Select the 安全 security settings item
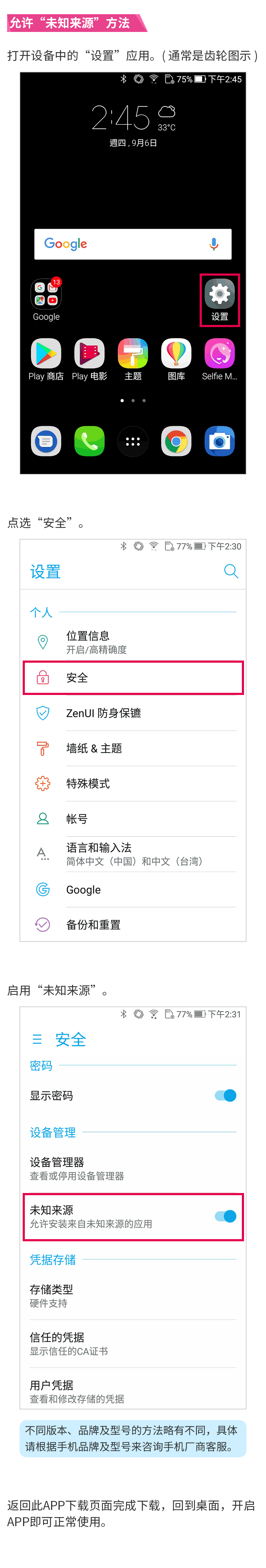This screenshot has width=266, height=1568. (x=133, y=678)
